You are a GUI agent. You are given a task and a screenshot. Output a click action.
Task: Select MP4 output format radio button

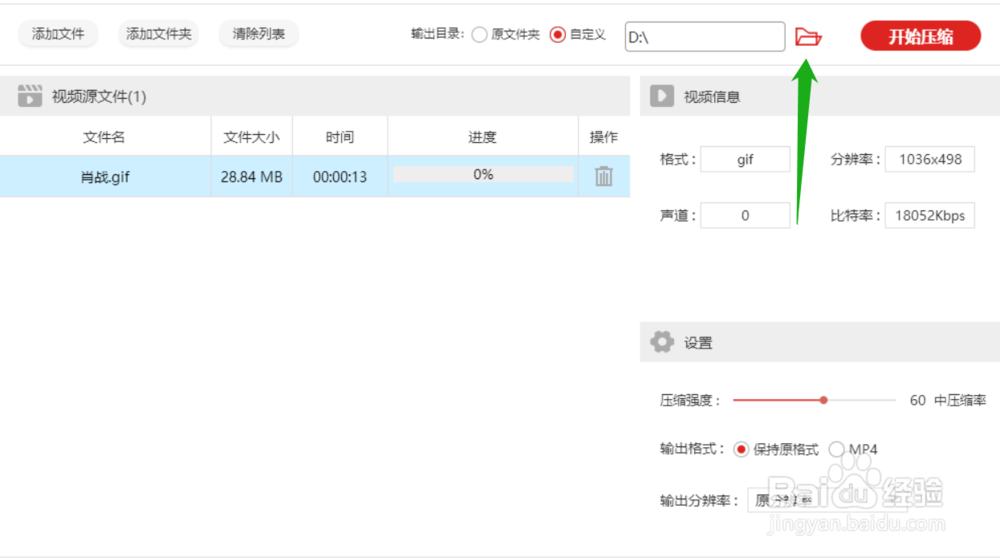click(x=836, y=450)
